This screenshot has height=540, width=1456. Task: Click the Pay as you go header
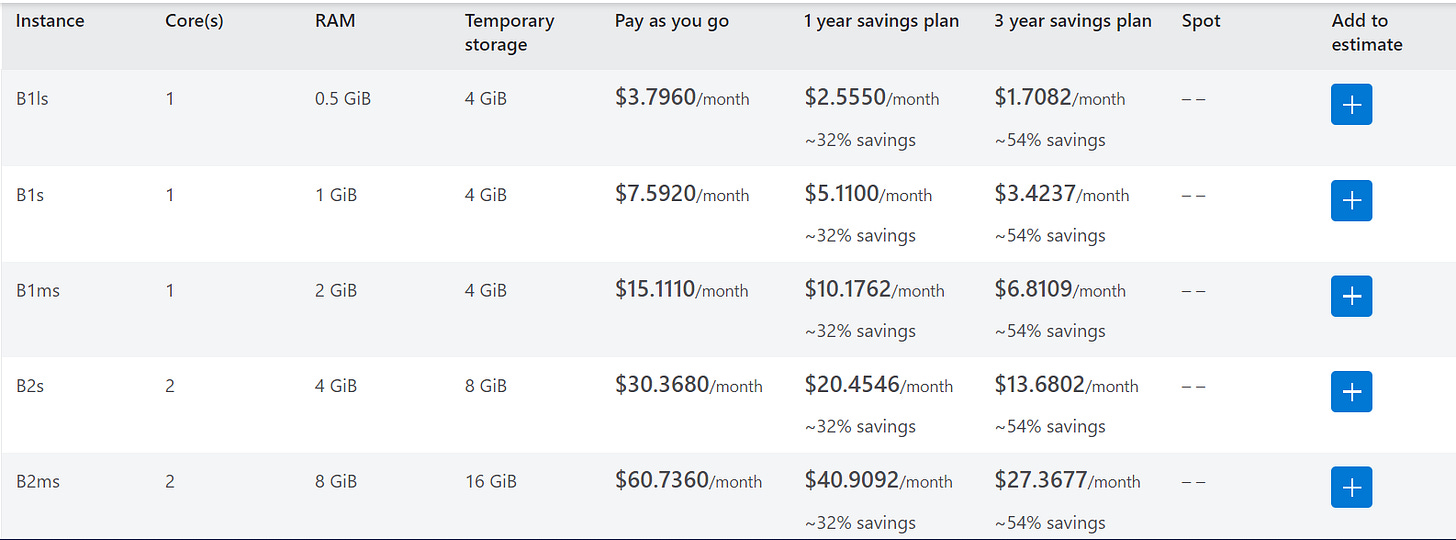pyautogui.click(x=671, y=21)
